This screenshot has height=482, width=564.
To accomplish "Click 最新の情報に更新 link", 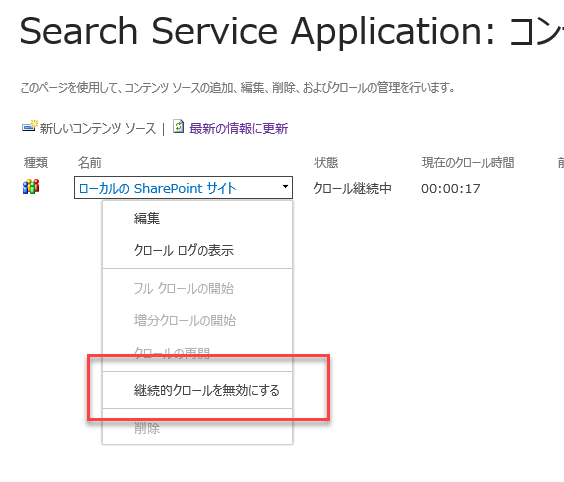I will pos(238,128).
